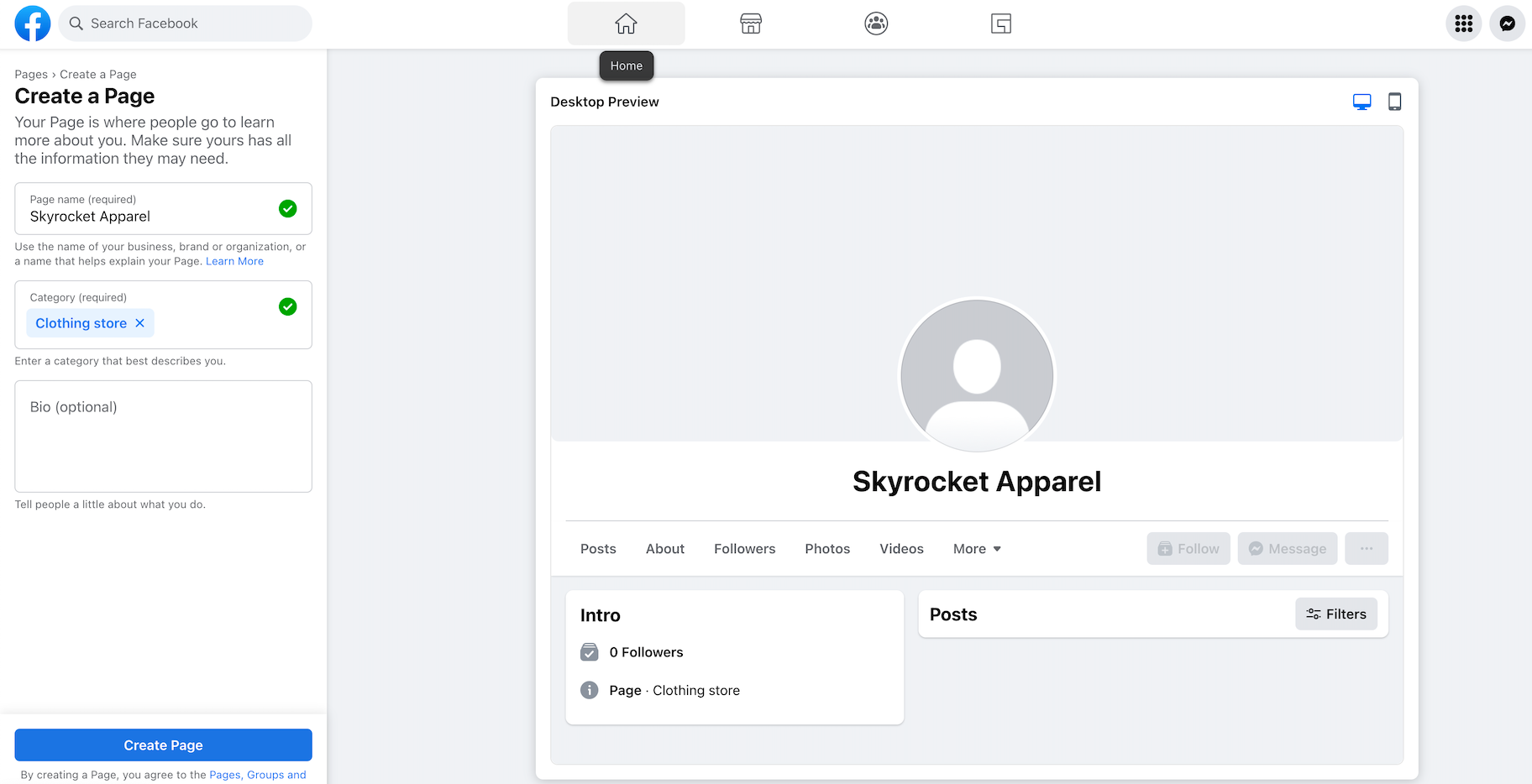This screenshot has height=784, width=1532.
Task: Select the Photos tab in preview
Action: [x=826, y=549]
